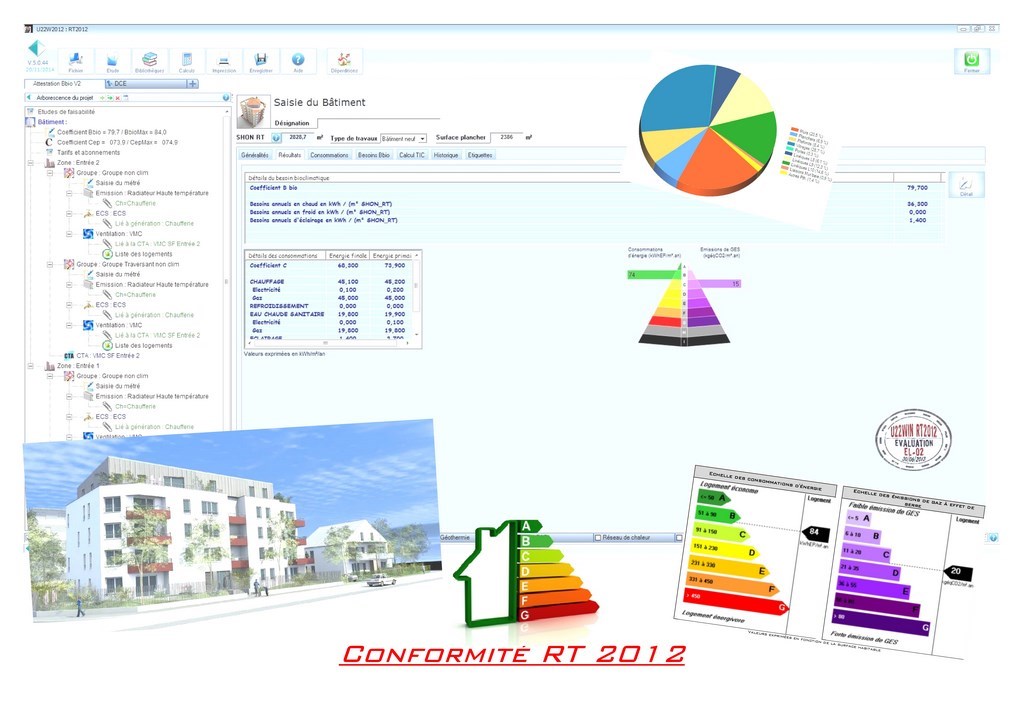Image resolution: width=1024 pixels, height=724 pixels.
Task: Click the Impression printer icon
Action: coord(223,61)
